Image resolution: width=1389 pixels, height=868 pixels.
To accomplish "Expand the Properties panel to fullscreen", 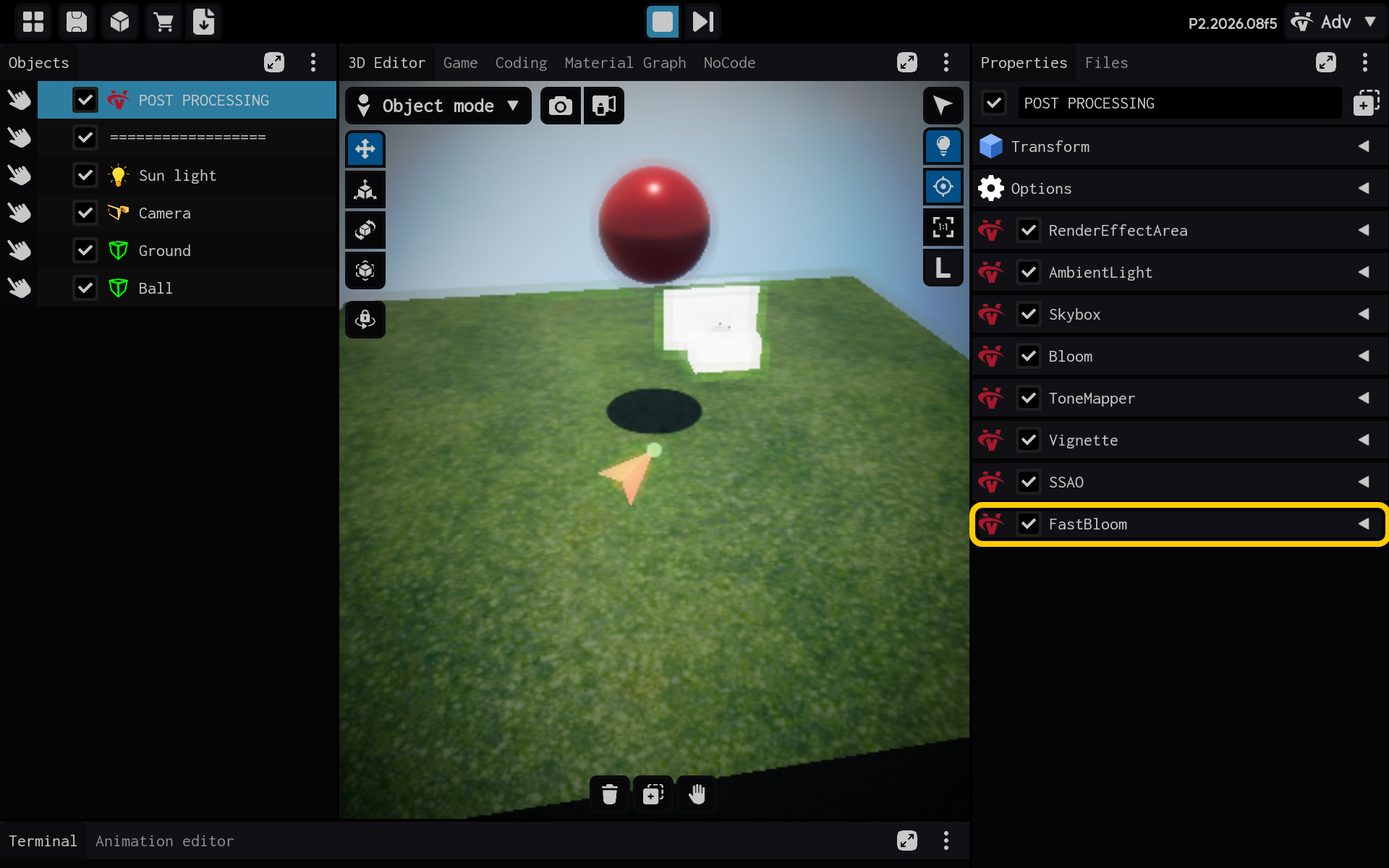I will click(x=1326, y=62).
